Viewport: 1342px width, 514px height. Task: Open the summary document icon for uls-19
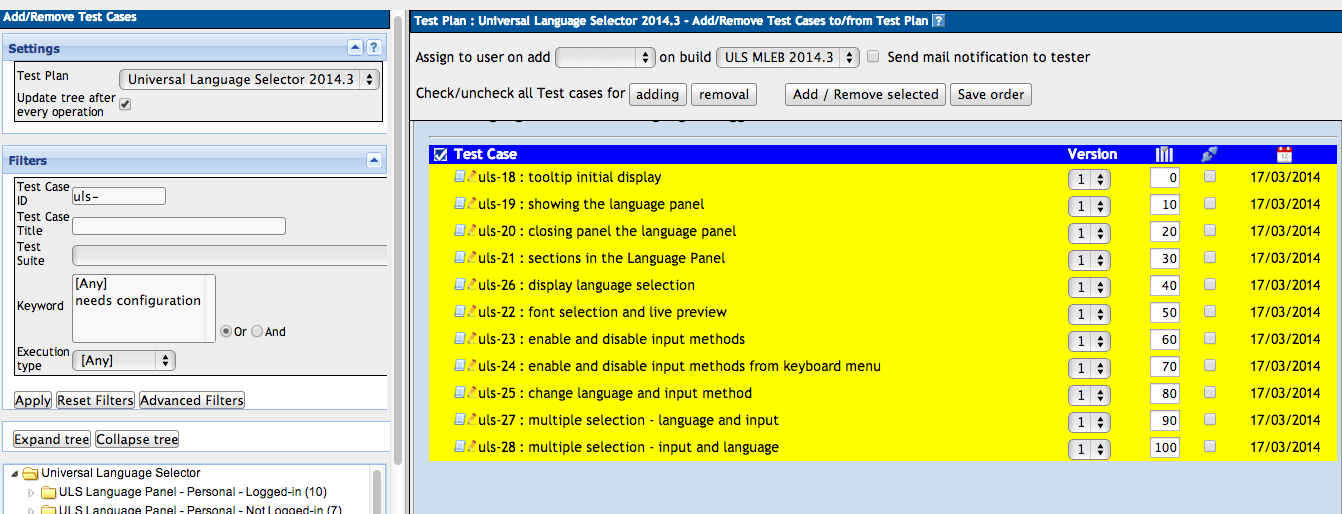(460, 203)
